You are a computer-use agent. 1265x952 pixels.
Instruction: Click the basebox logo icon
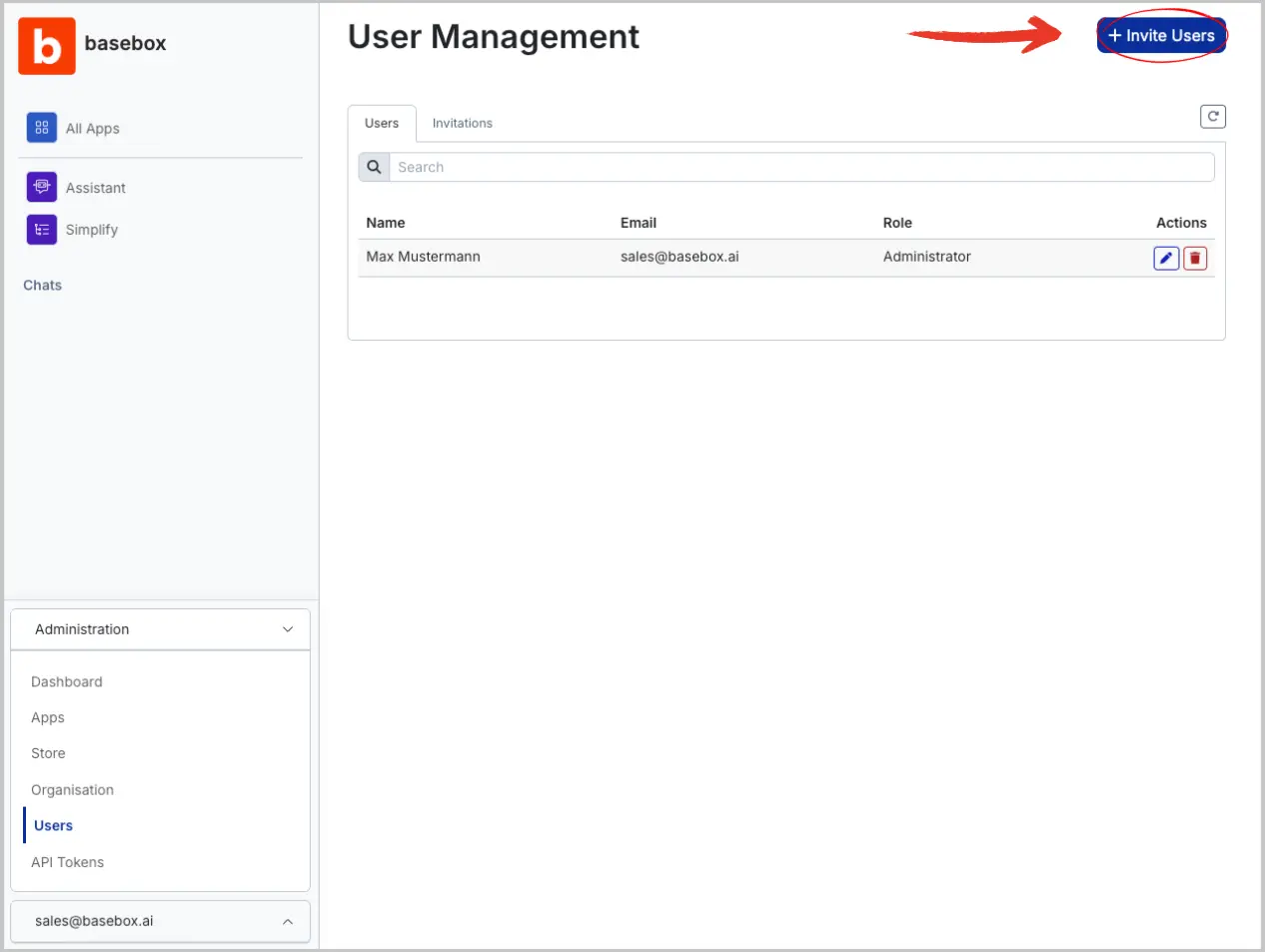tap(46, 46)
